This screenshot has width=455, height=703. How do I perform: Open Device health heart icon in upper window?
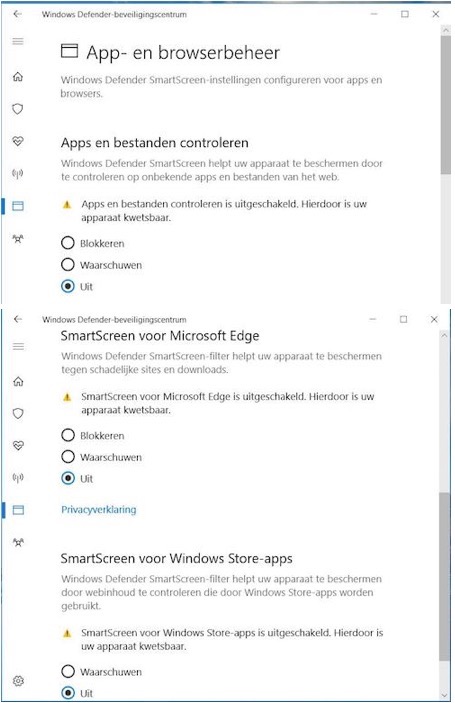coord(18,141)
